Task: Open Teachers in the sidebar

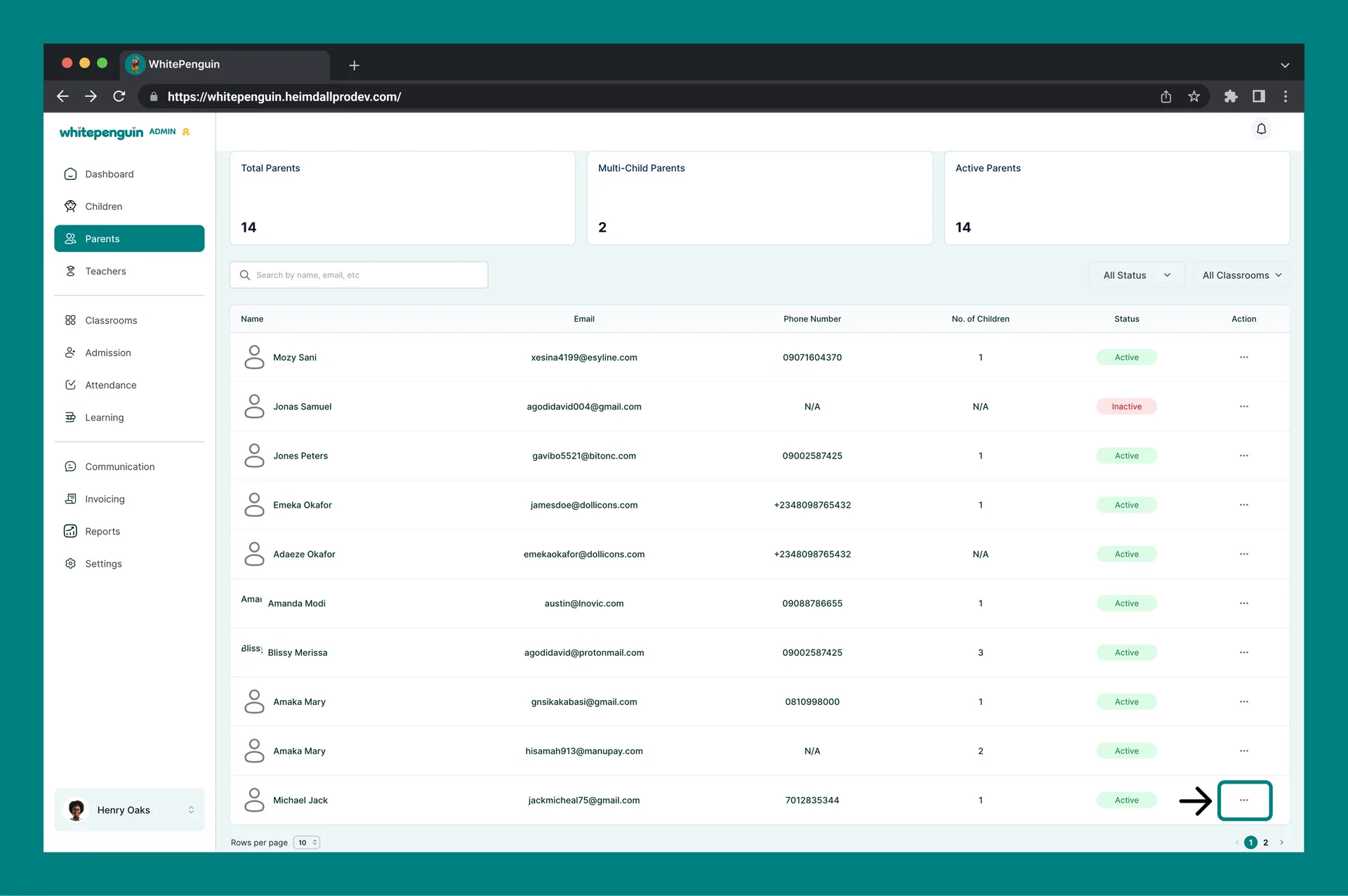Action: [x=129, y=271]
